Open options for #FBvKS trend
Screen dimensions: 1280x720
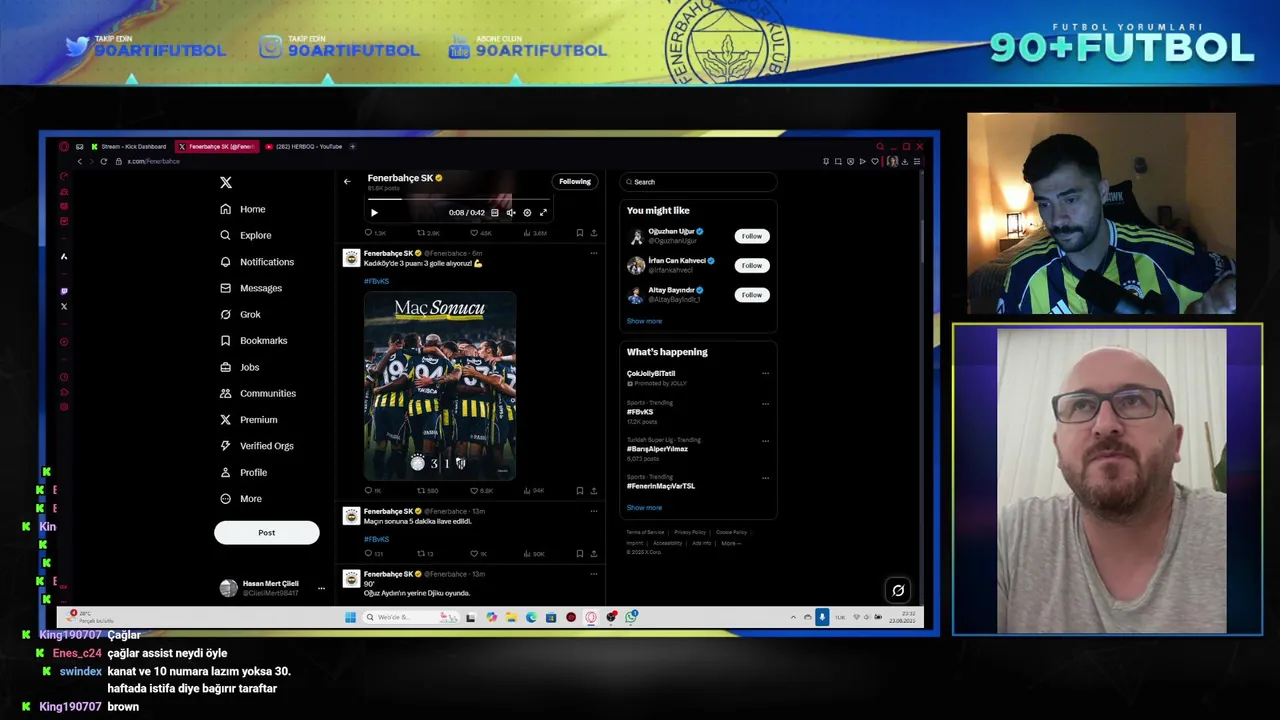765,404
